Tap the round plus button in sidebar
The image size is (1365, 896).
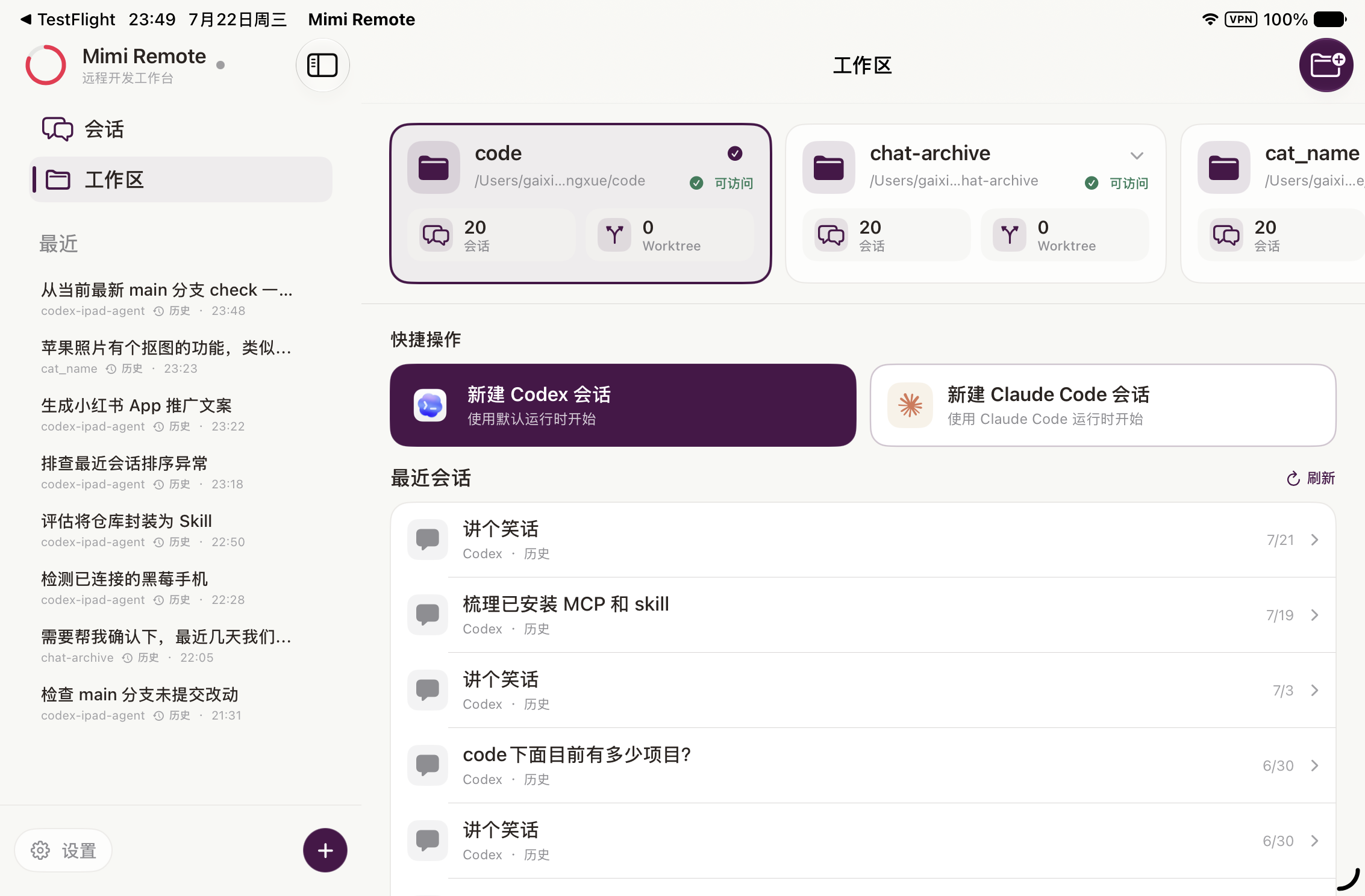pos(325,850)
